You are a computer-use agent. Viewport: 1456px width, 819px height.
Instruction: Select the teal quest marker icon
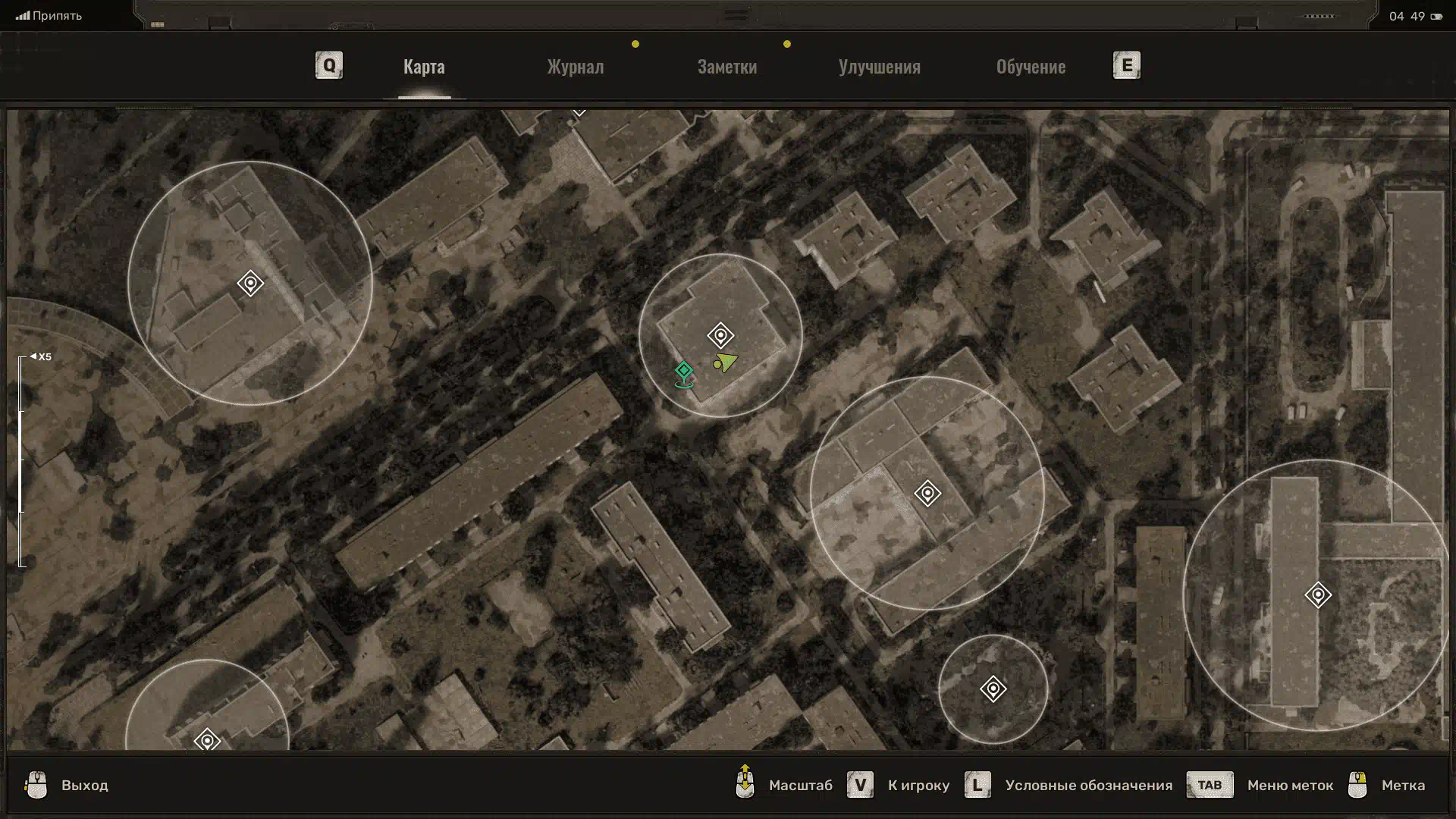point(684,371)
